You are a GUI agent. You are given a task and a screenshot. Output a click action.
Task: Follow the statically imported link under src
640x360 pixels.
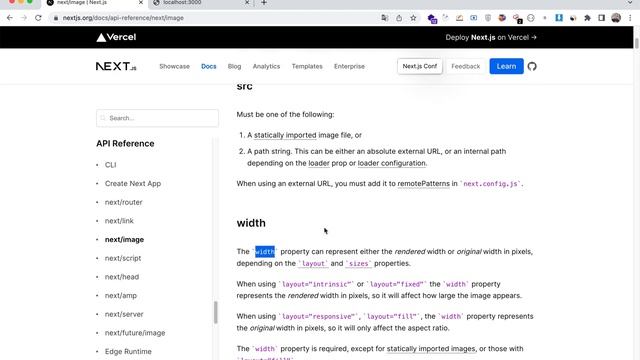click(x=285, y=135)
